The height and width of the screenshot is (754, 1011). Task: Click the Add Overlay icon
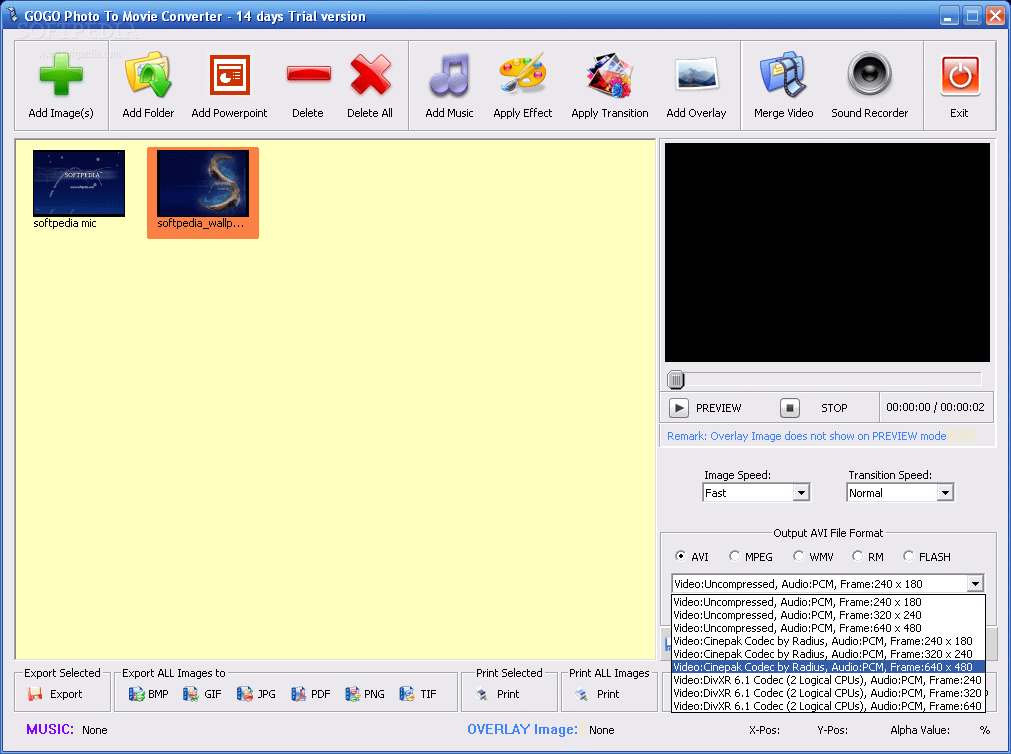696,75
